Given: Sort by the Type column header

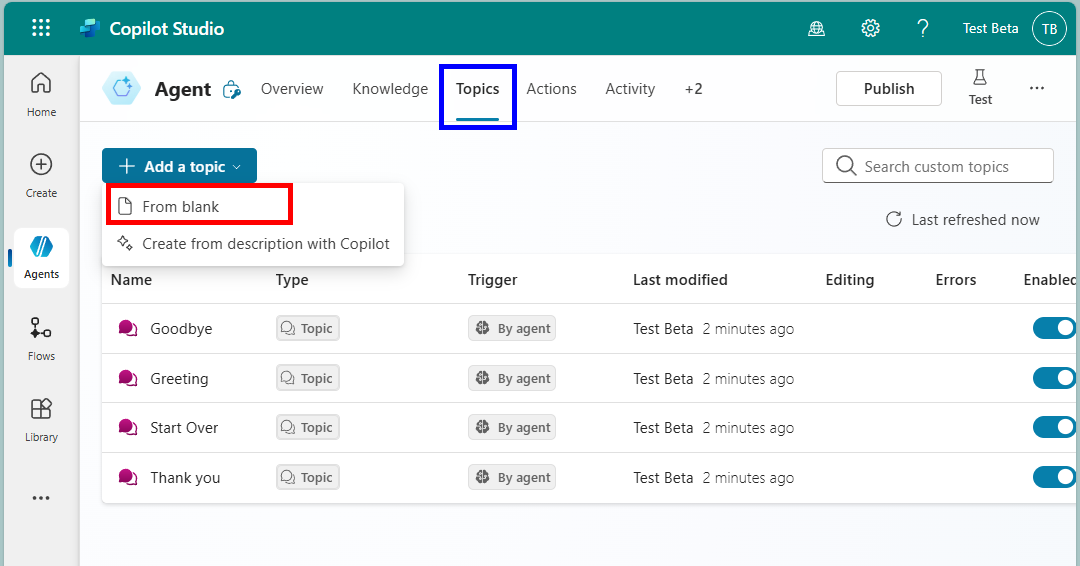Looking at the screenshot, I should (292, 280).
